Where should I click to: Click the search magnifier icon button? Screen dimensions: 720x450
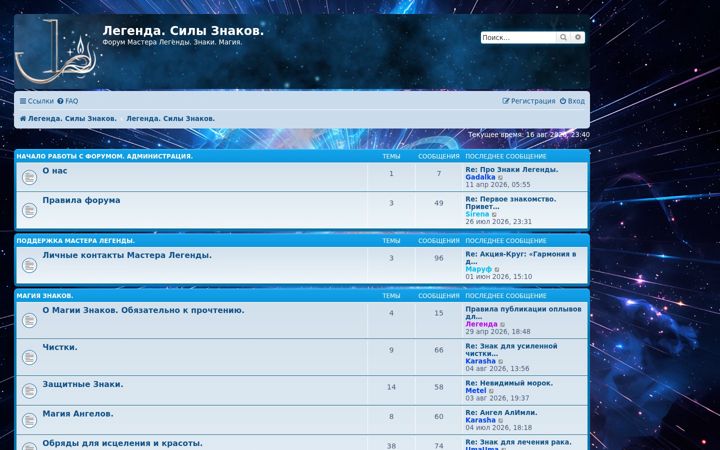[563, 38]
